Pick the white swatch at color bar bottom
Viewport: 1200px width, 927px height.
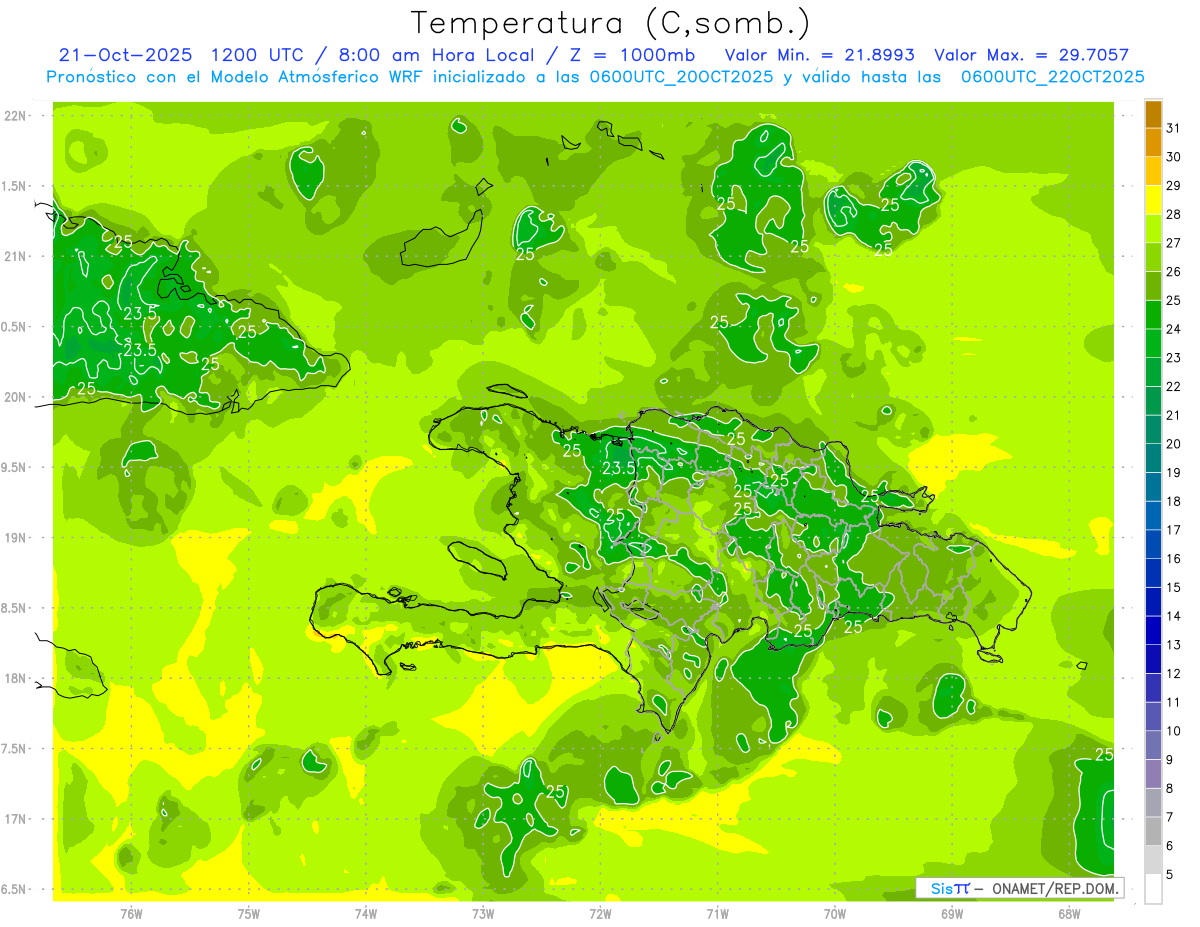tap(1153, 889)
